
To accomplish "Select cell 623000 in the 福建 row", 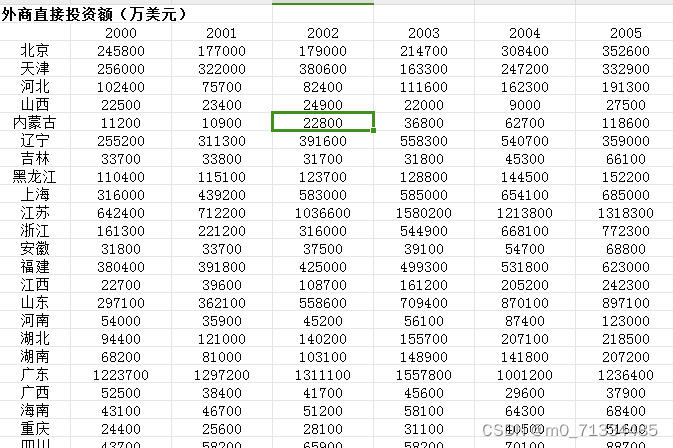I will (x=626, y=267).
